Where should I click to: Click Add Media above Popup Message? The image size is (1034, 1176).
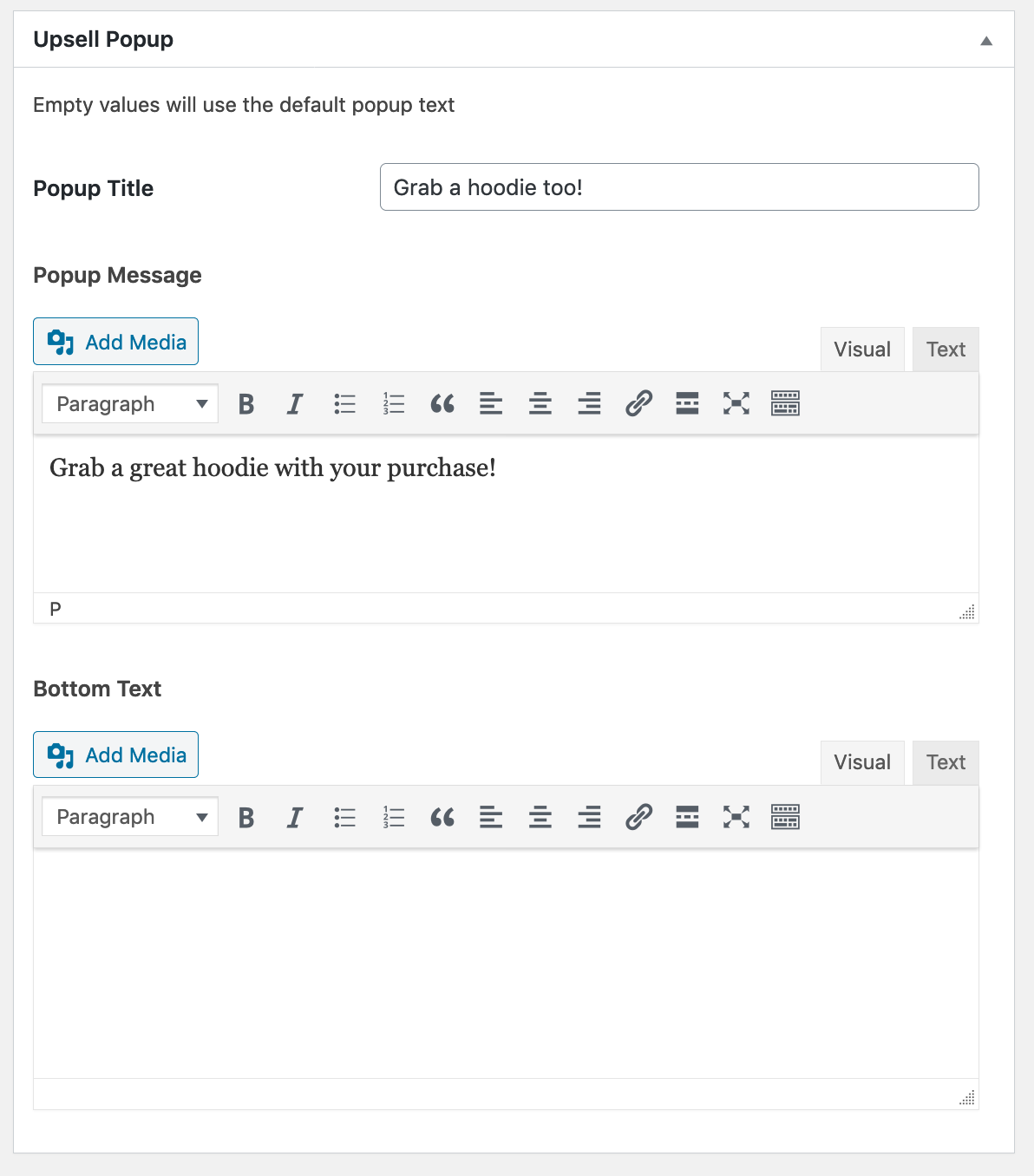(x=115, y=341)
